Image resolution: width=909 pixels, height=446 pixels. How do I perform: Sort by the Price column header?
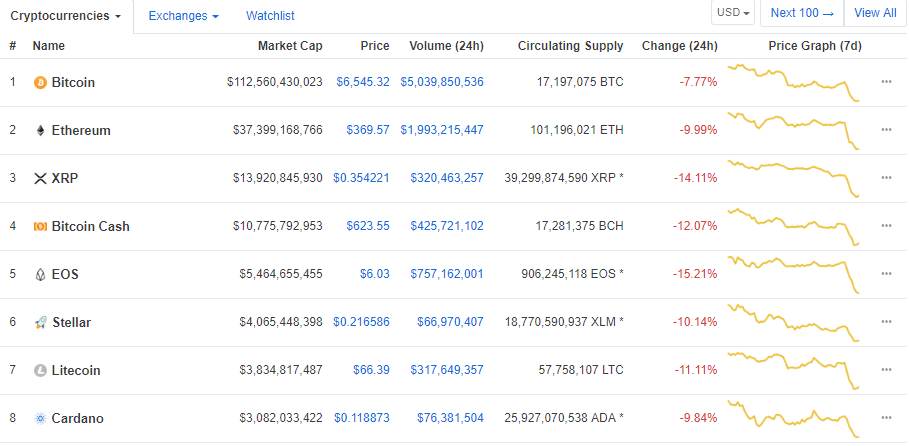(374, 46)
